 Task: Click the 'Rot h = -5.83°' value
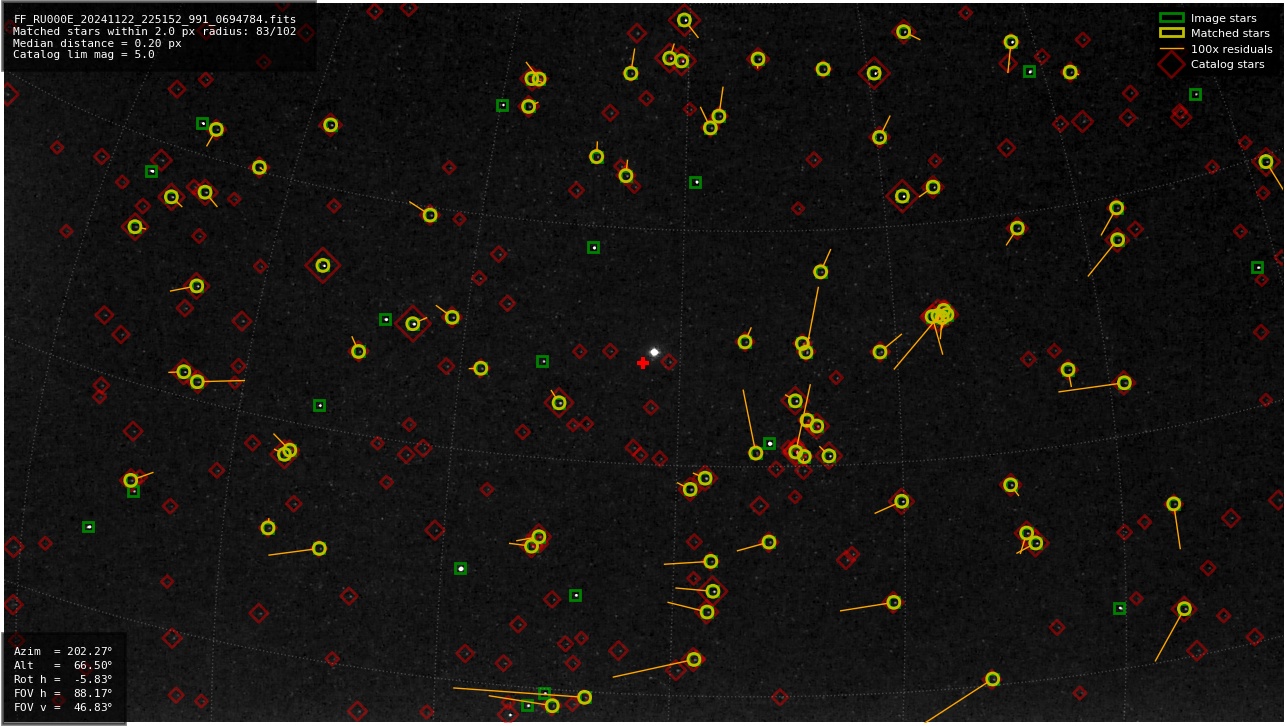(x=63, y=679)
